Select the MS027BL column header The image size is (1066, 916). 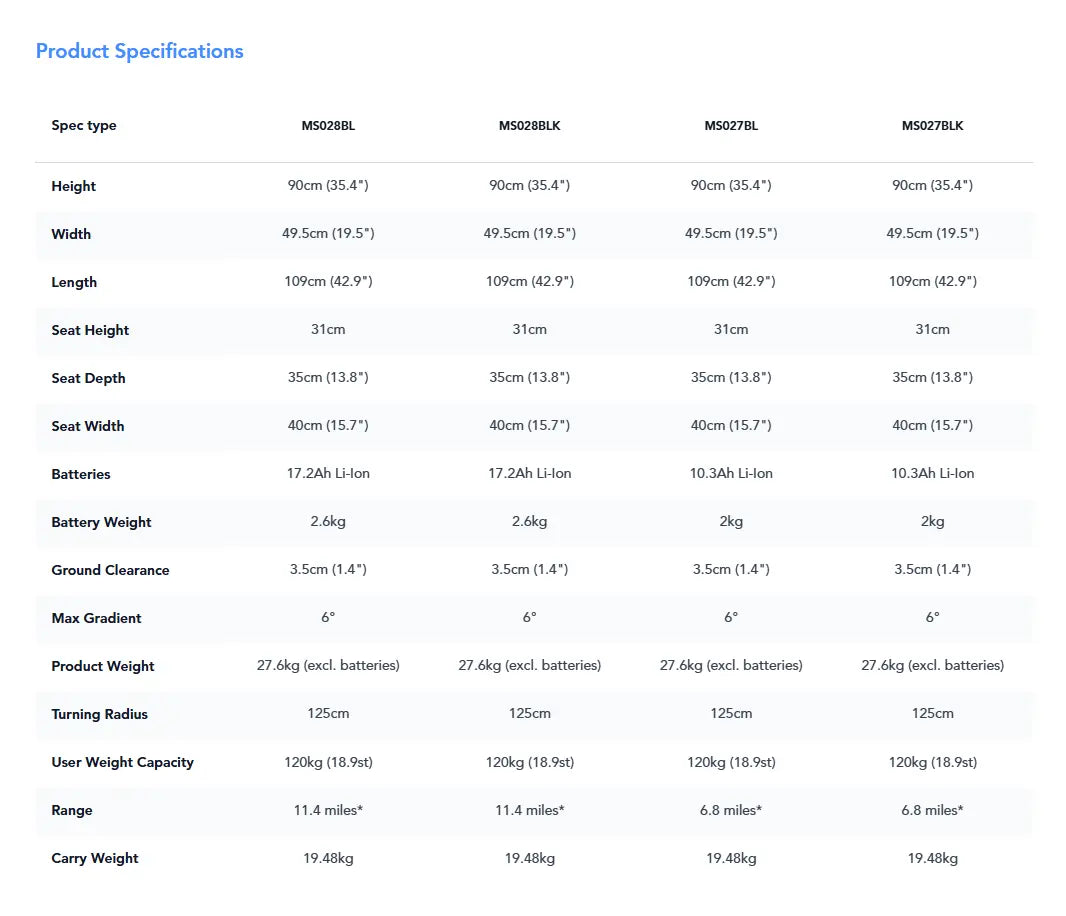tap(731, 126)
